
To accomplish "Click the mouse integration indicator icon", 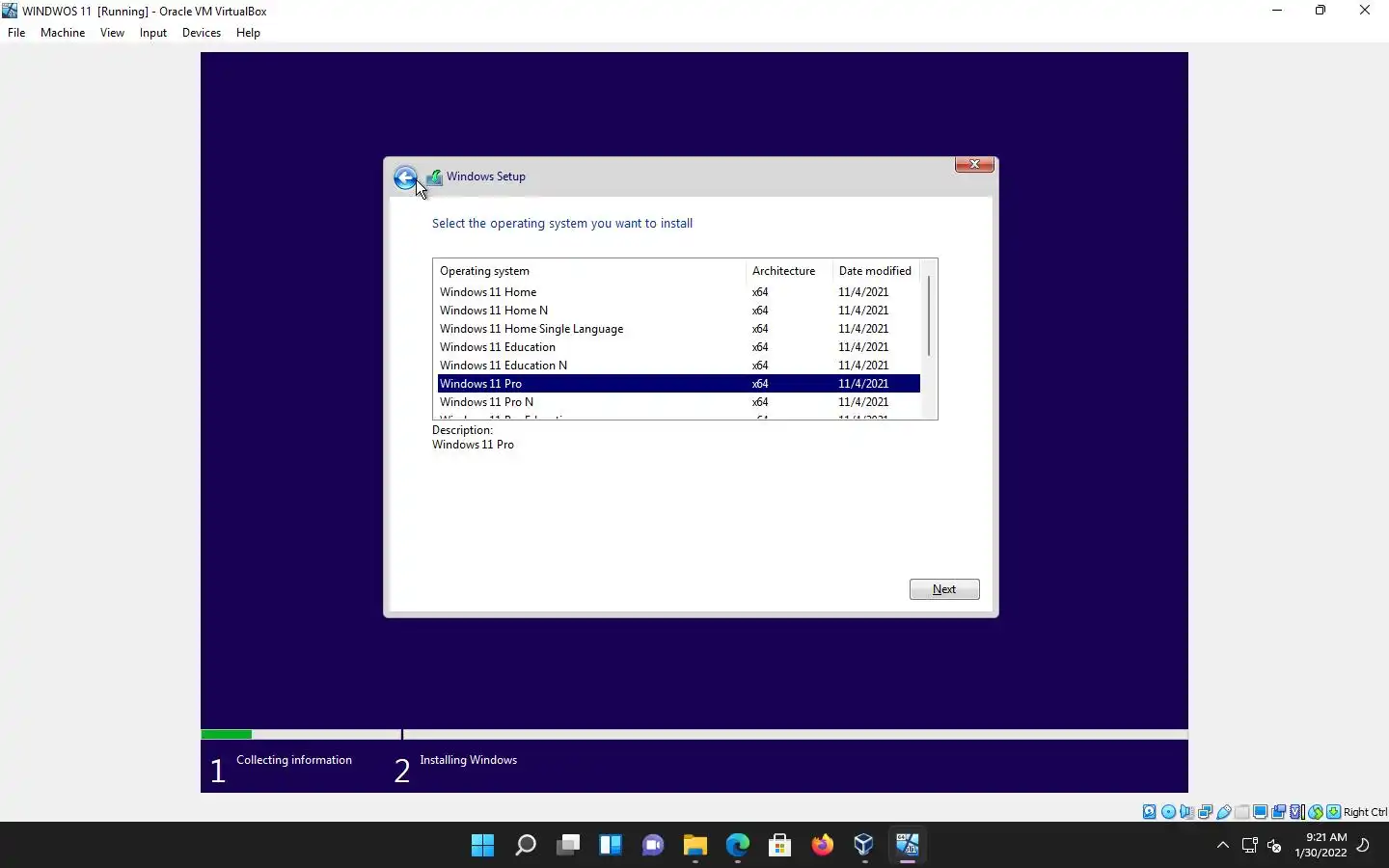I will tap(1316, 812).
